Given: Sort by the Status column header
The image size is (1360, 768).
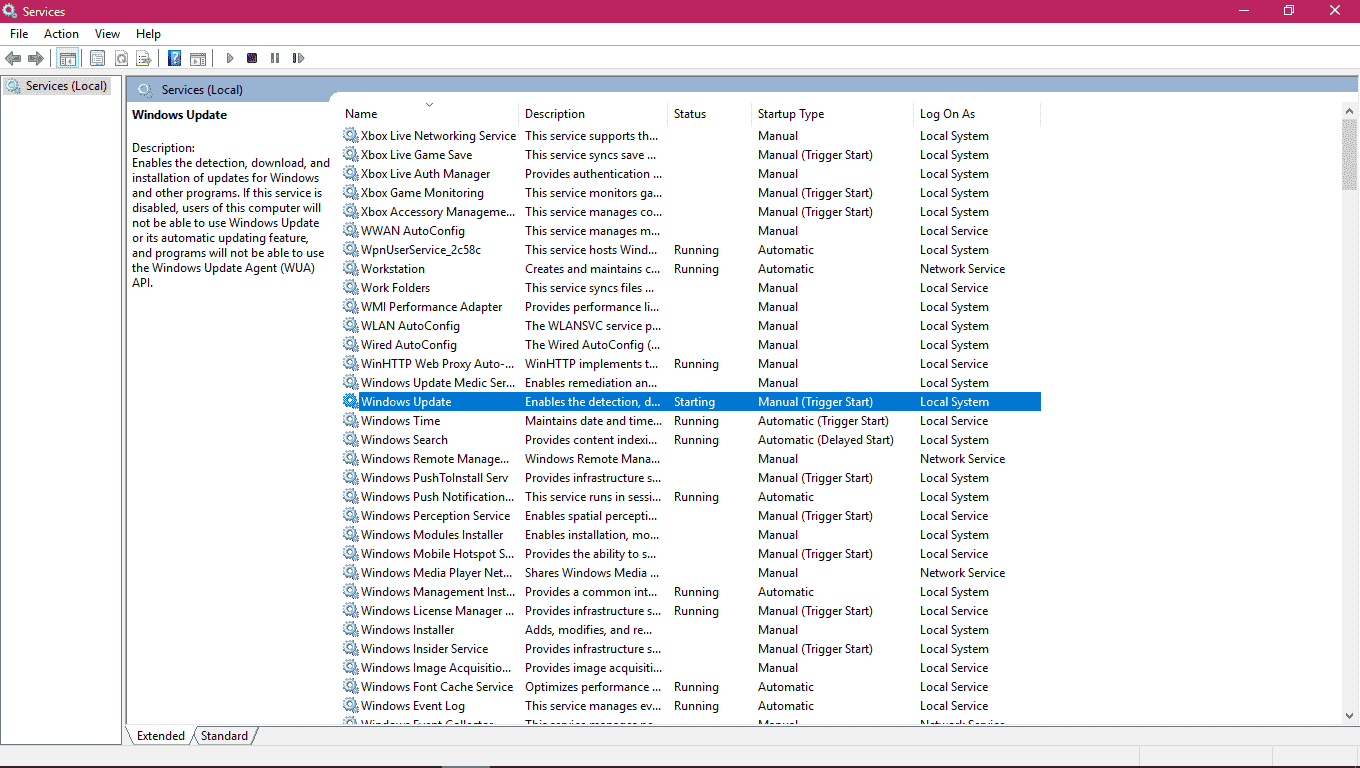Looking at the screenshot, I should coord(709,114).
